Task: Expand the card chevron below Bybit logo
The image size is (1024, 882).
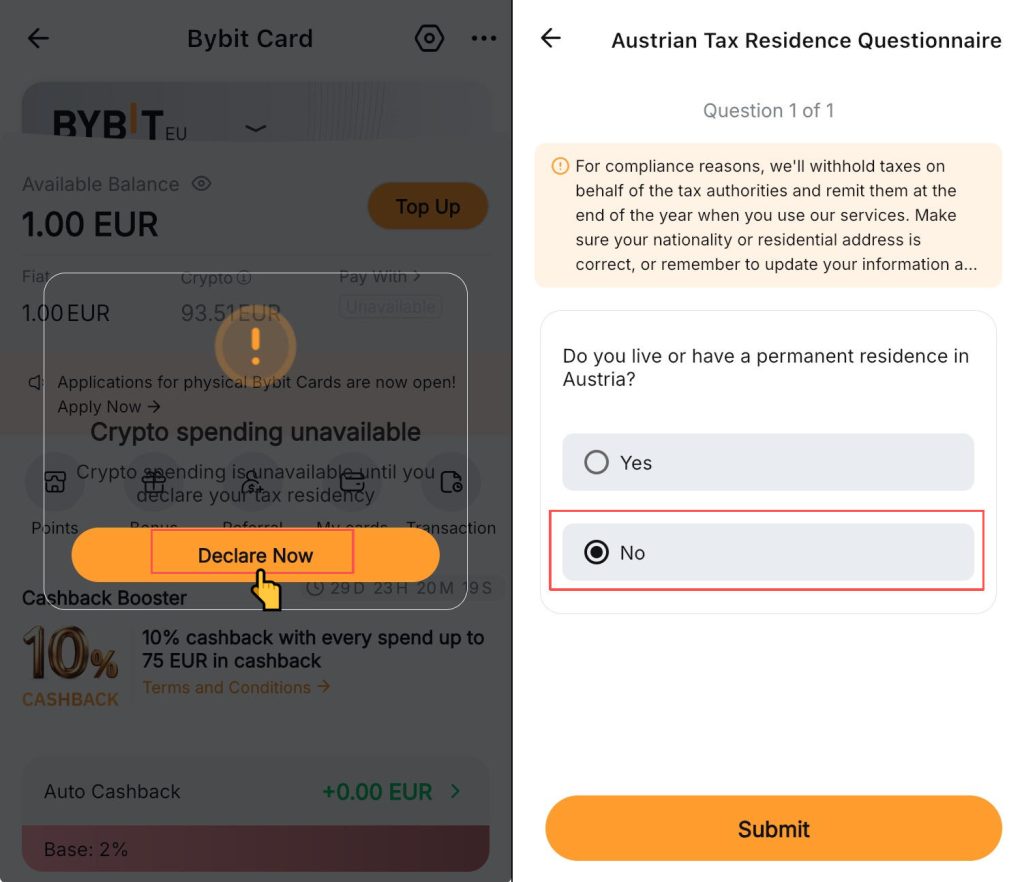Action: click(x=256, y=128)
